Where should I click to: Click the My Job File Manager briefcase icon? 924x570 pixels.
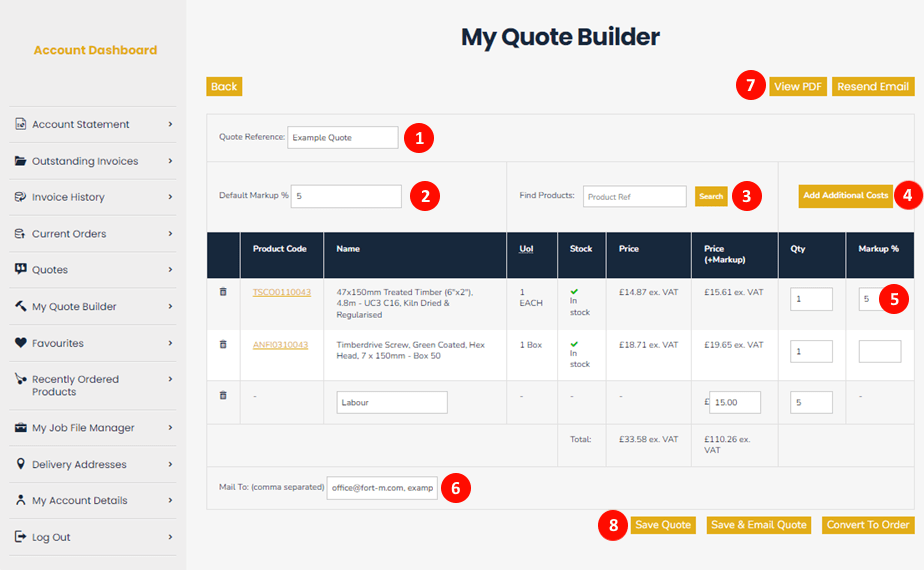(21, 427)
